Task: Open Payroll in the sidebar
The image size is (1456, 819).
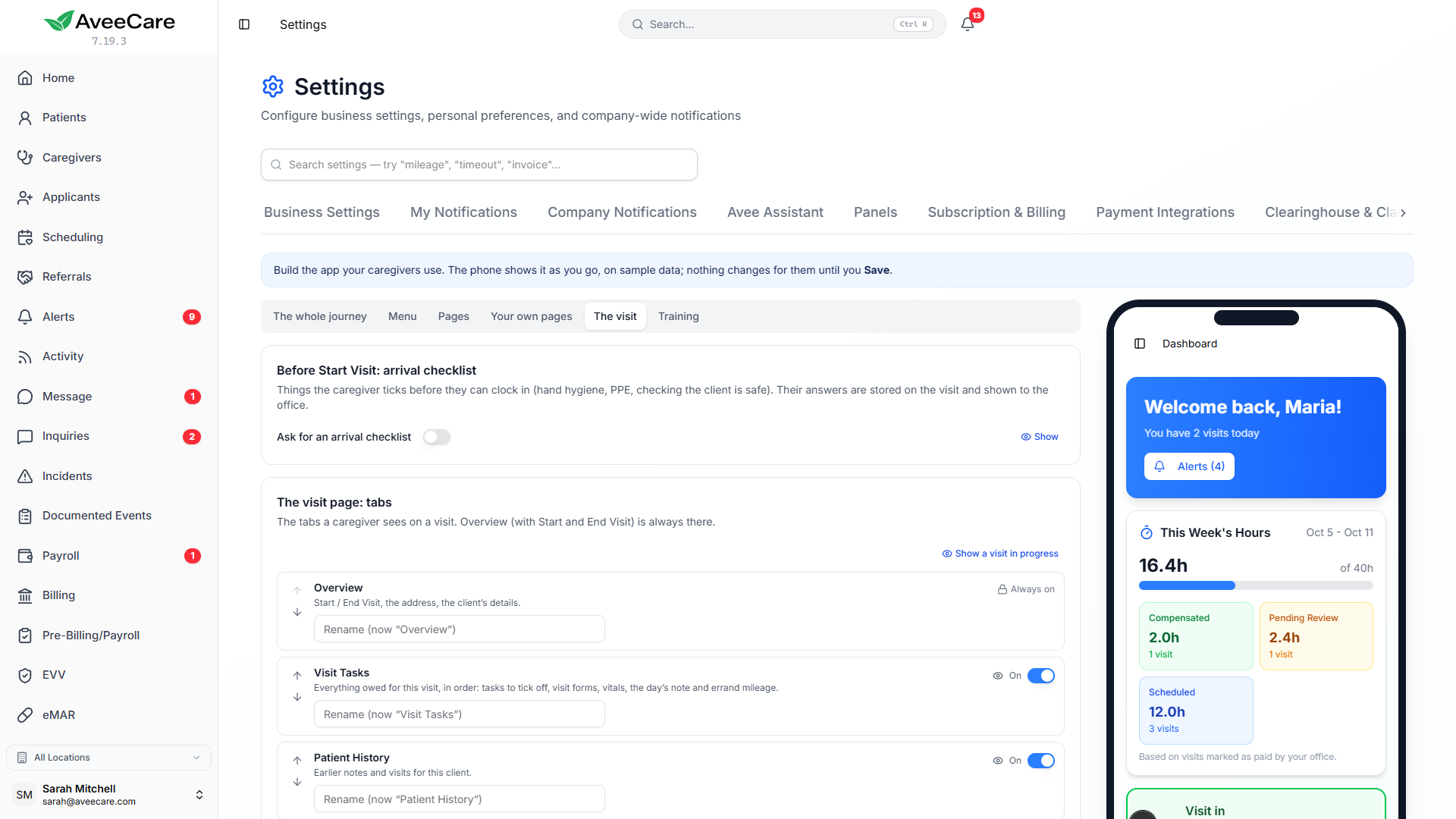Action: pos(108,556)
